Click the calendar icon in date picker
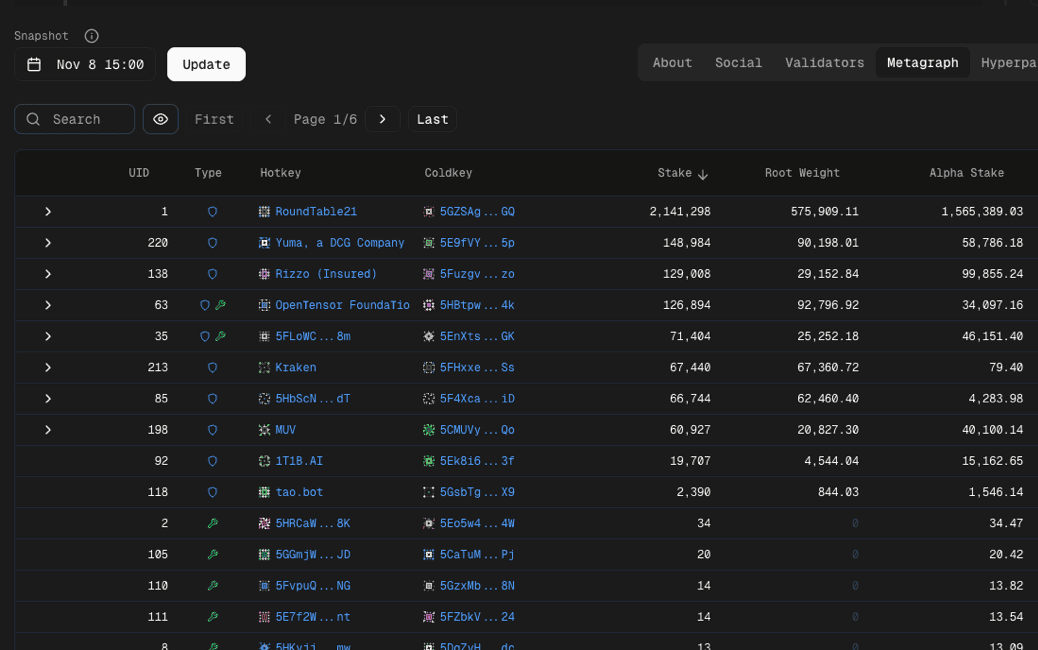 (x=34, y=65)
